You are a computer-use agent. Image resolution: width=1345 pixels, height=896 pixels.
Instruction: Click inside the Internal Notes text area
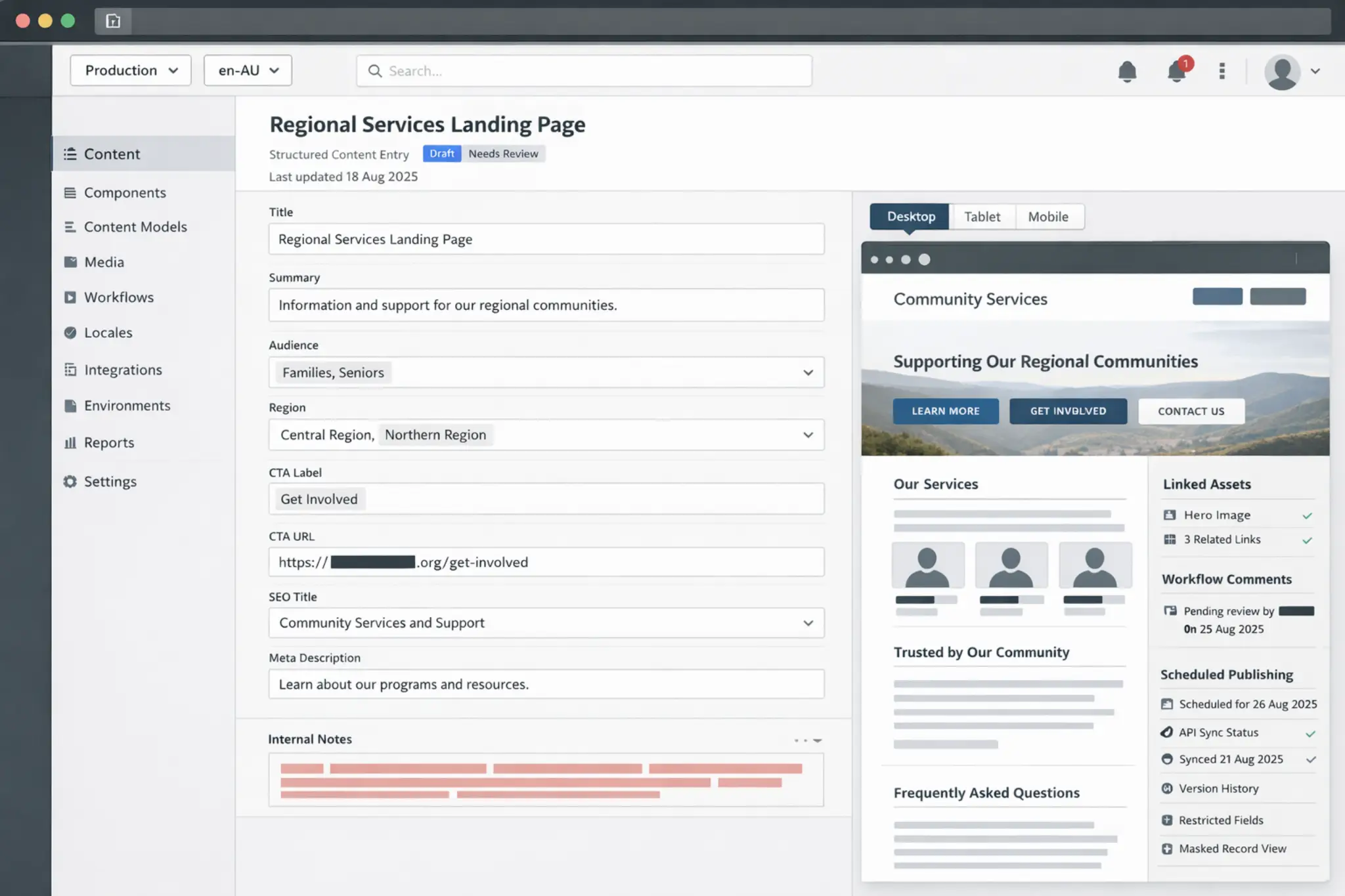click(546, 780)
